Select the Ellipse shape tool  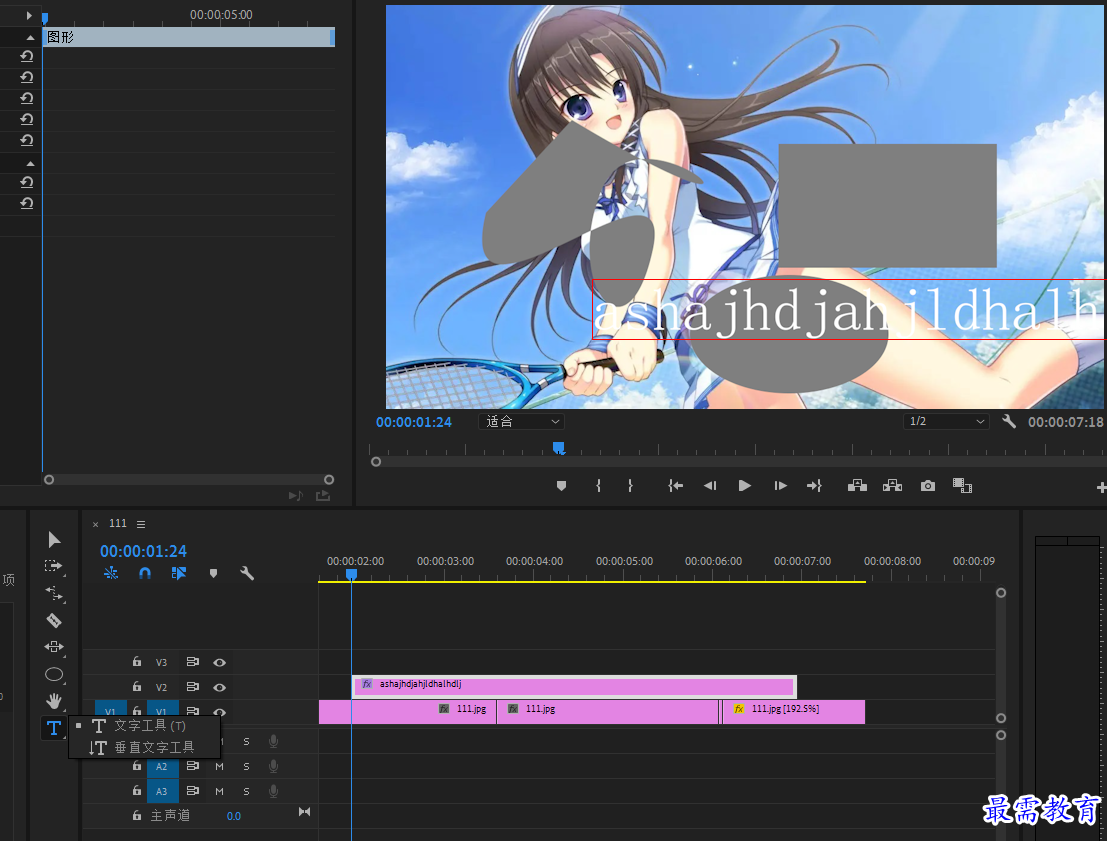click(x=54, y=674)
